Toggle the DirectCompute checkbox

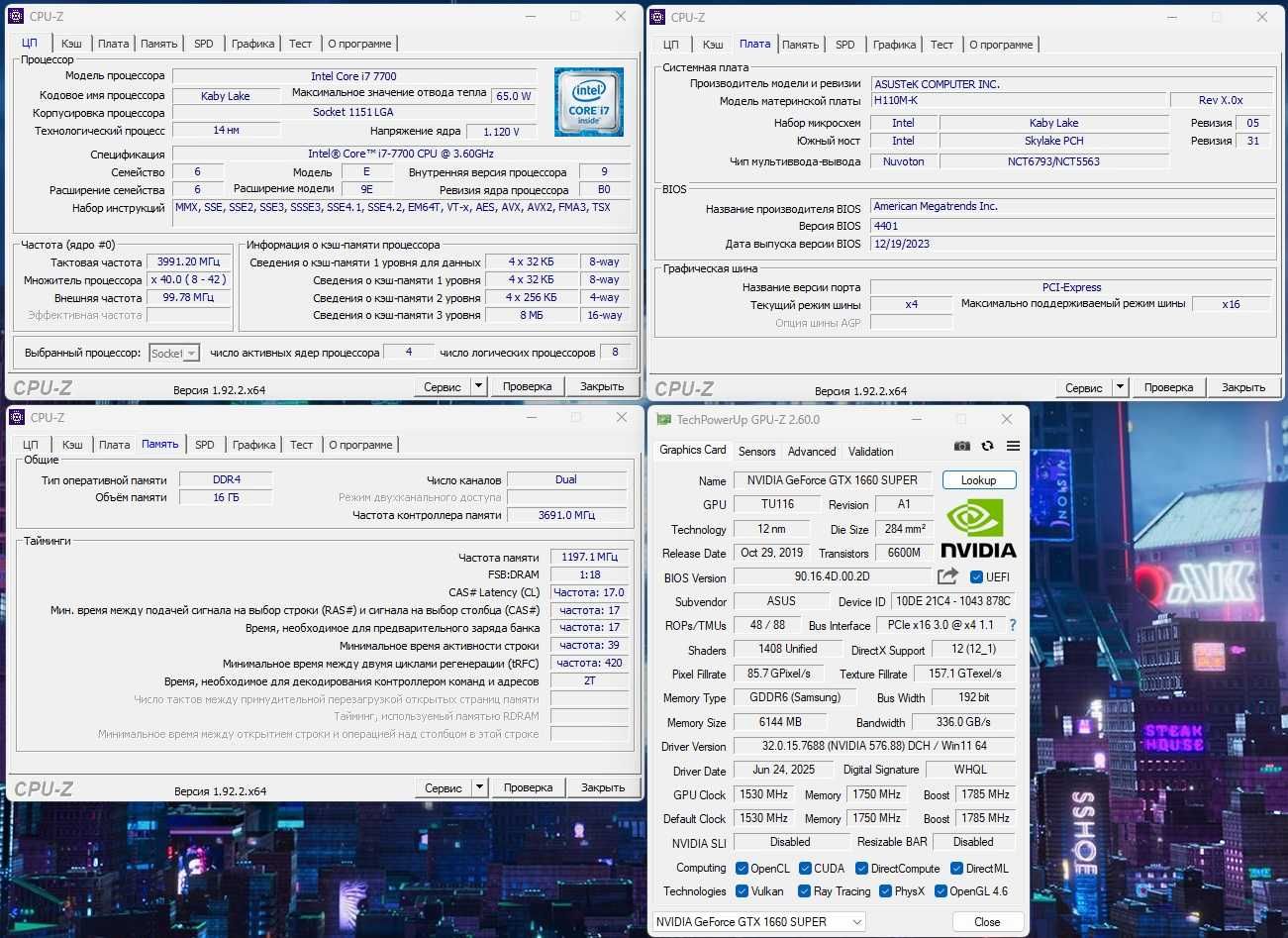[862, 869]
